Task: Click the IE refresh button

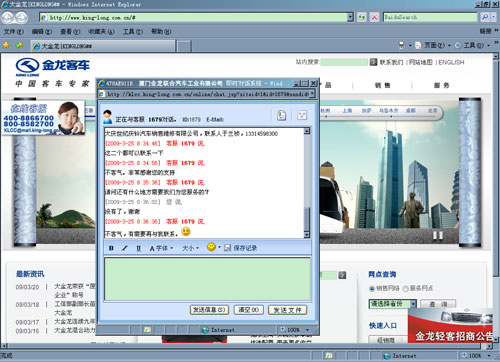Action: pos(362,17)
